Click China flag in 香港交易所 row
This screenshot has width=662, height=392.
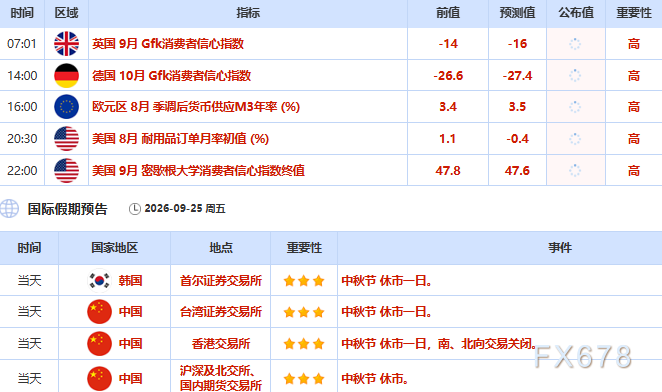point(99,343)
